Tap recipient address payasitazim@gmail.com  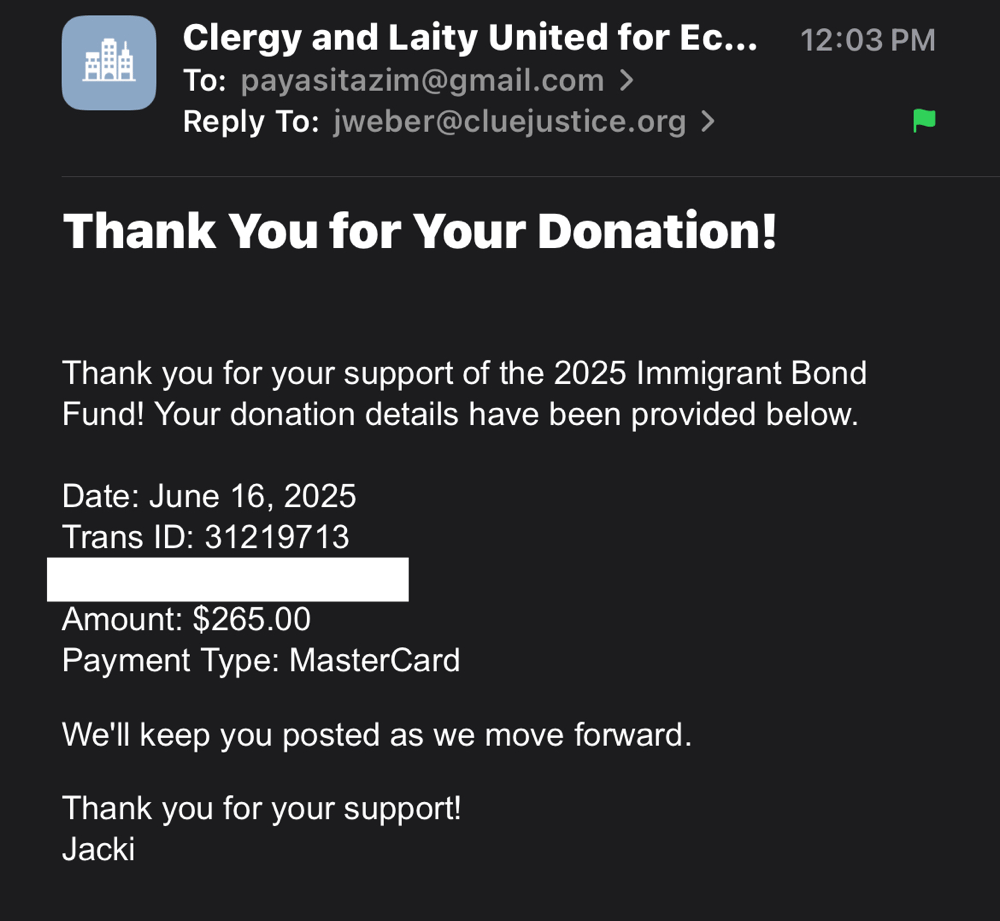click(x=422, y=80)
